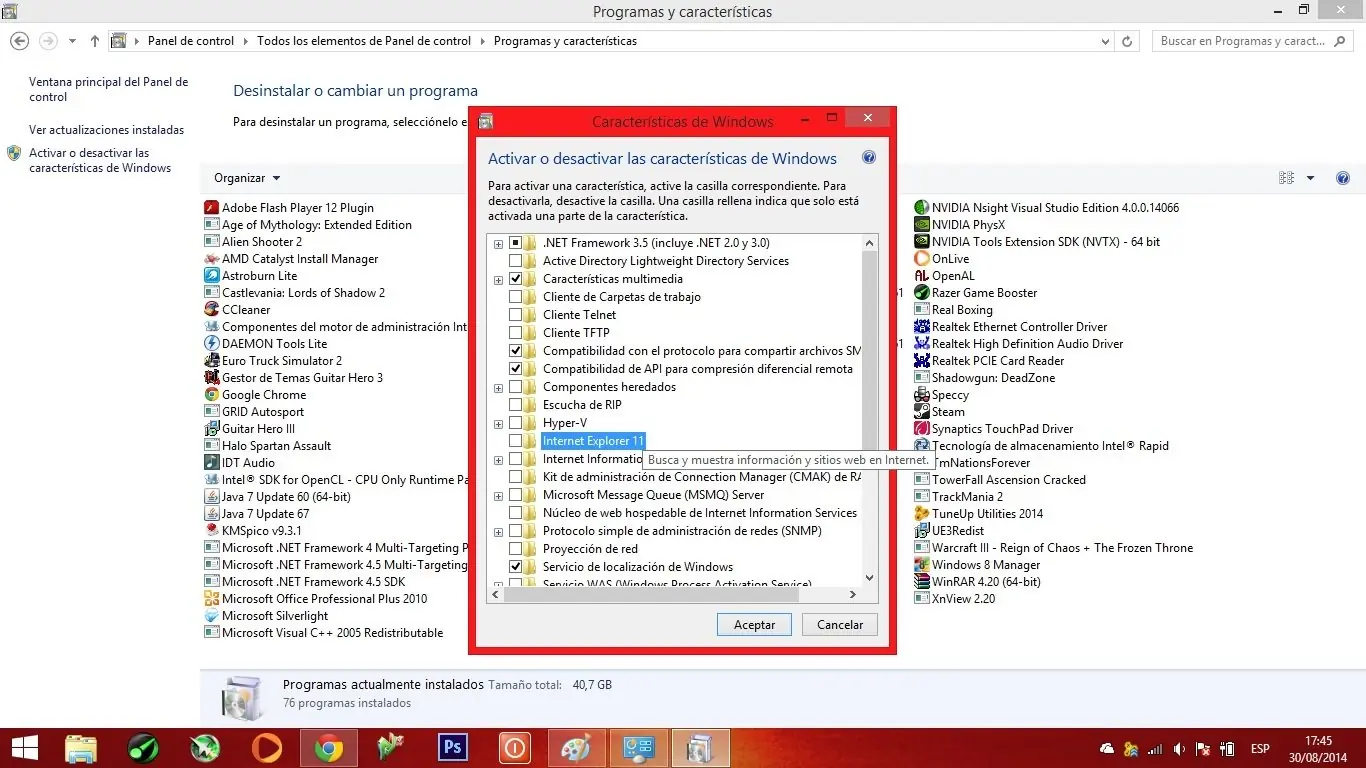
Task: Open Paint from the taskbar
Action: point(577,748)
